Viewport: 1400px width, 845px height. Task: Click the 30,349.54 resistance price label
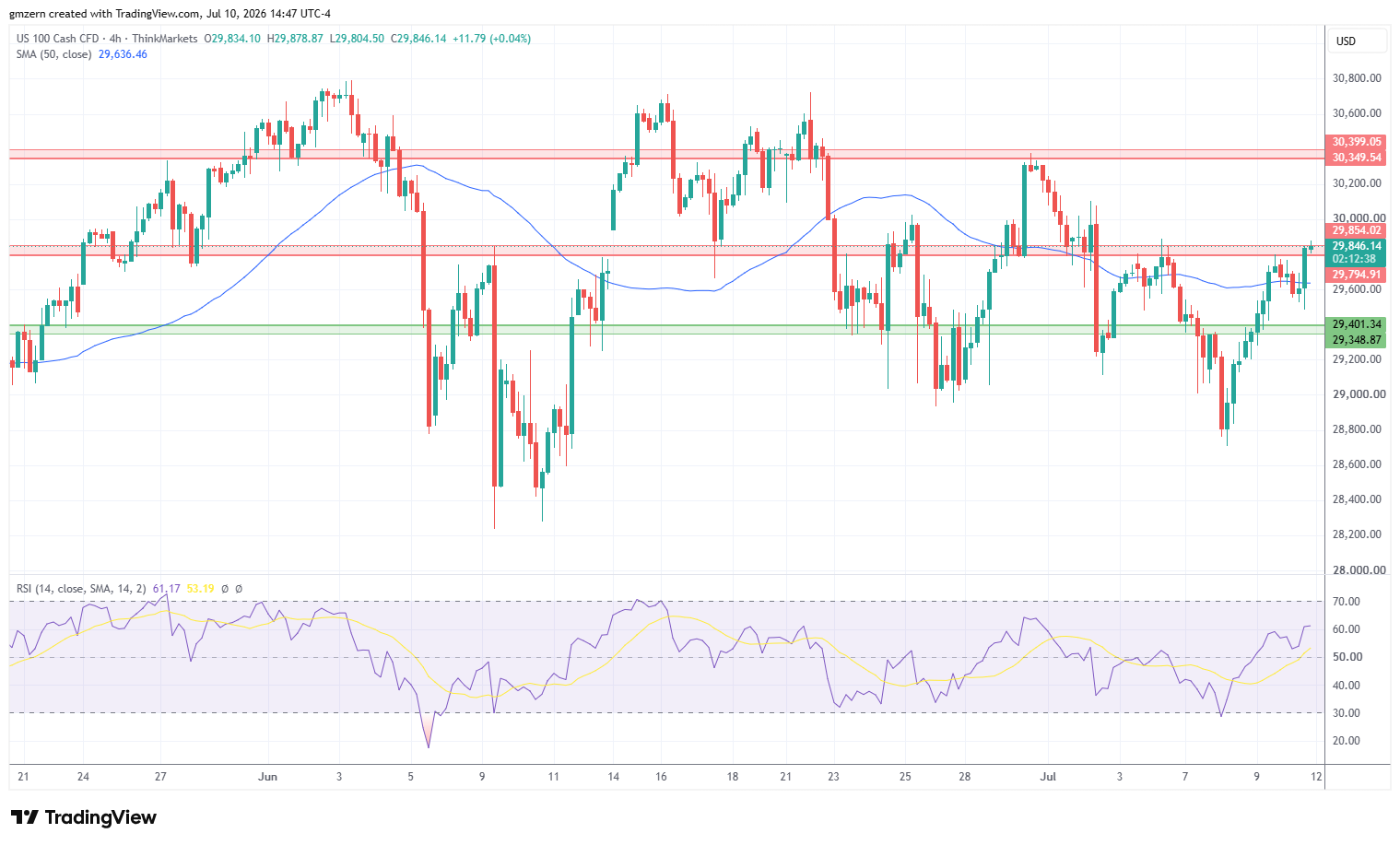tap(1357, 158)
